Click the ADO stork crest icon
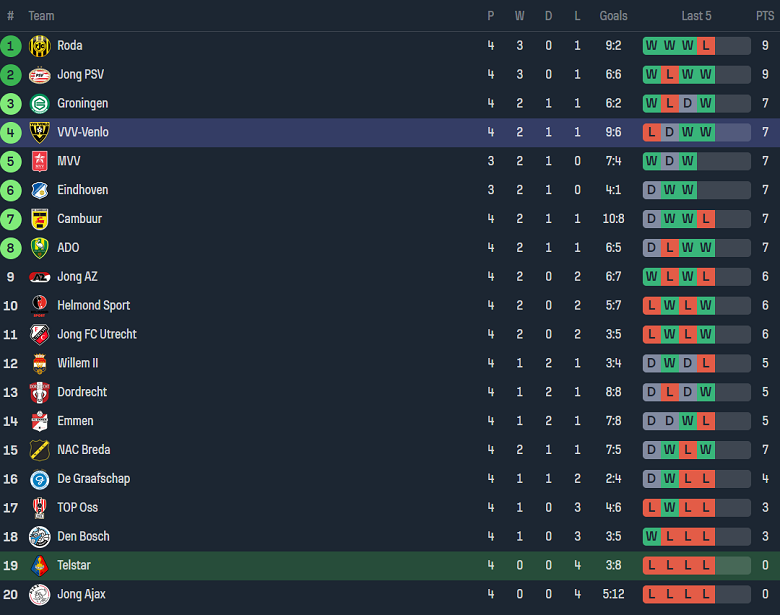 39,248
